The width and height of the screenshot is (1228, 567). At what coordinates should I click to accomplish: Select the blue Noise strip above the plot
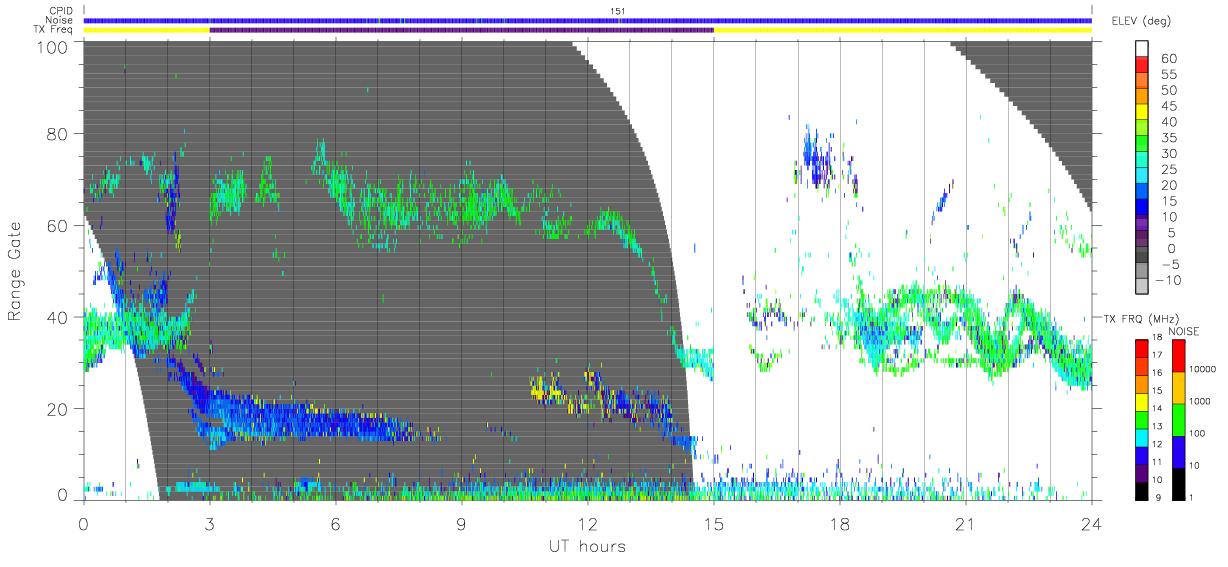[587, 20]
